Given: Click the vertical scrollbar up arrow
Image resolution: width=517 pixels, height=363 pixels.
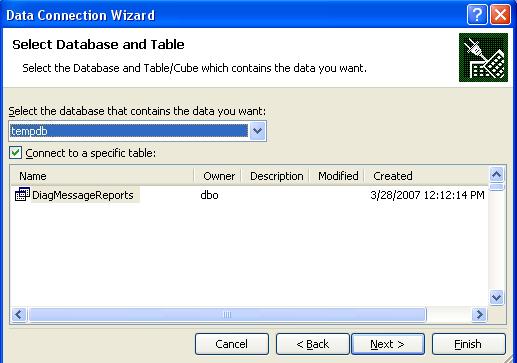Looking at the screenshot, I should tap(497, 174).
